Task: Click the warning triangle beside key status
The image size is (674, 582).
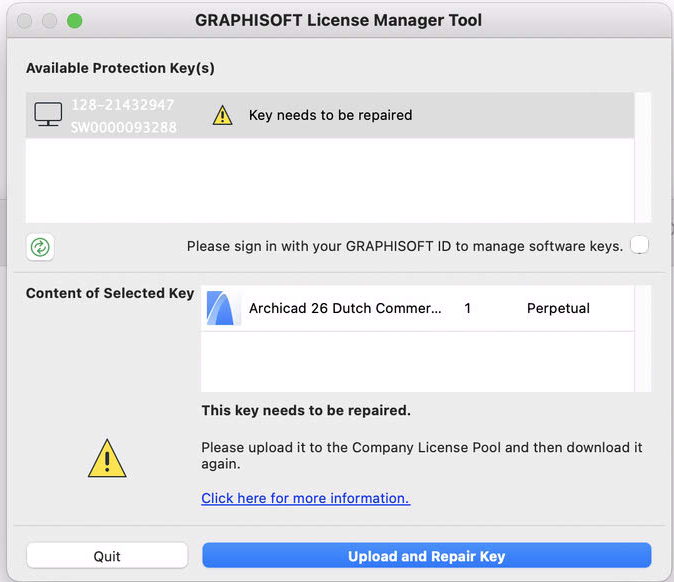Action: click(x=222, y=115)
